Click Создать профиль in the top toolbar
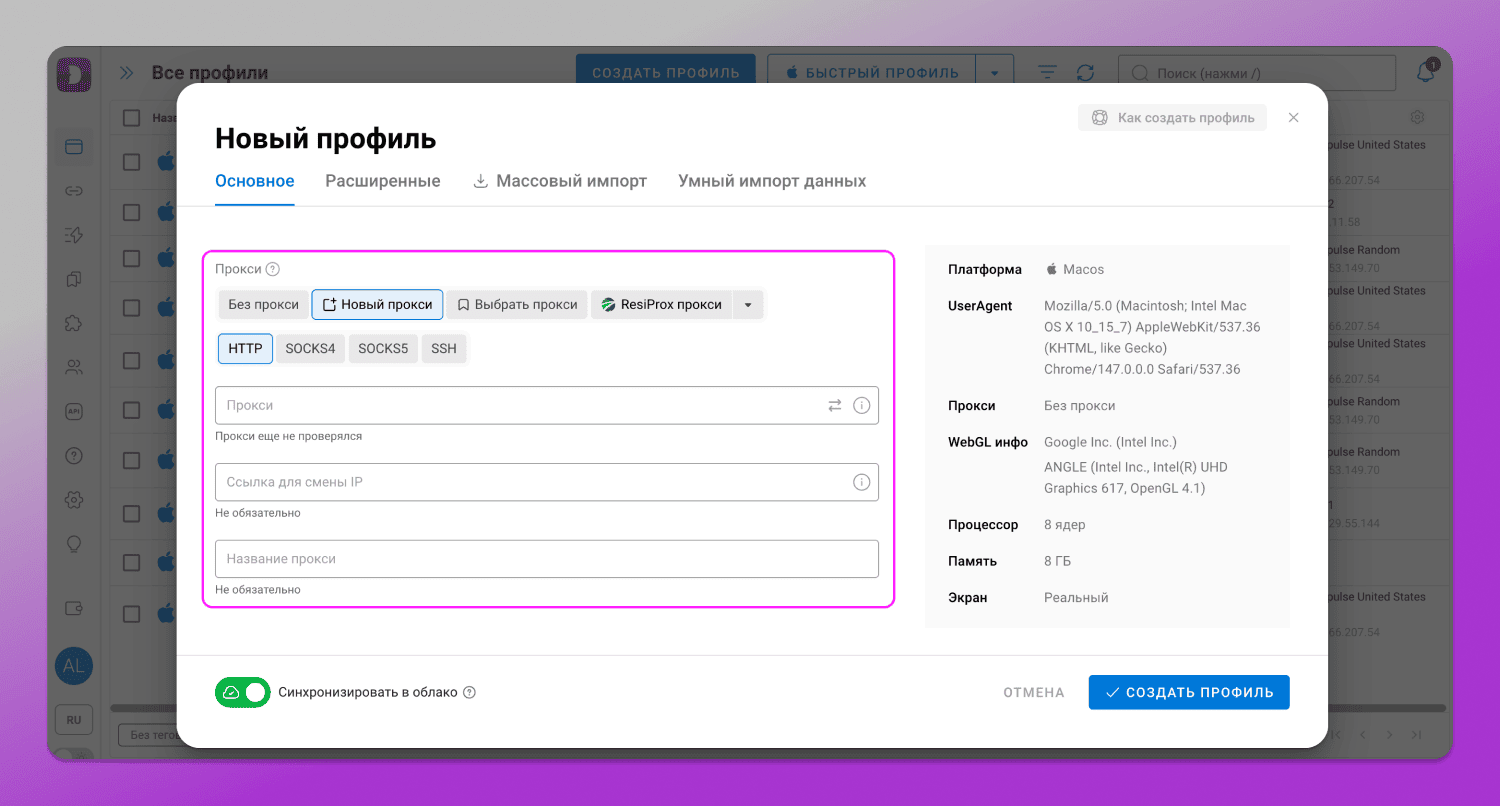 point(666,73)
